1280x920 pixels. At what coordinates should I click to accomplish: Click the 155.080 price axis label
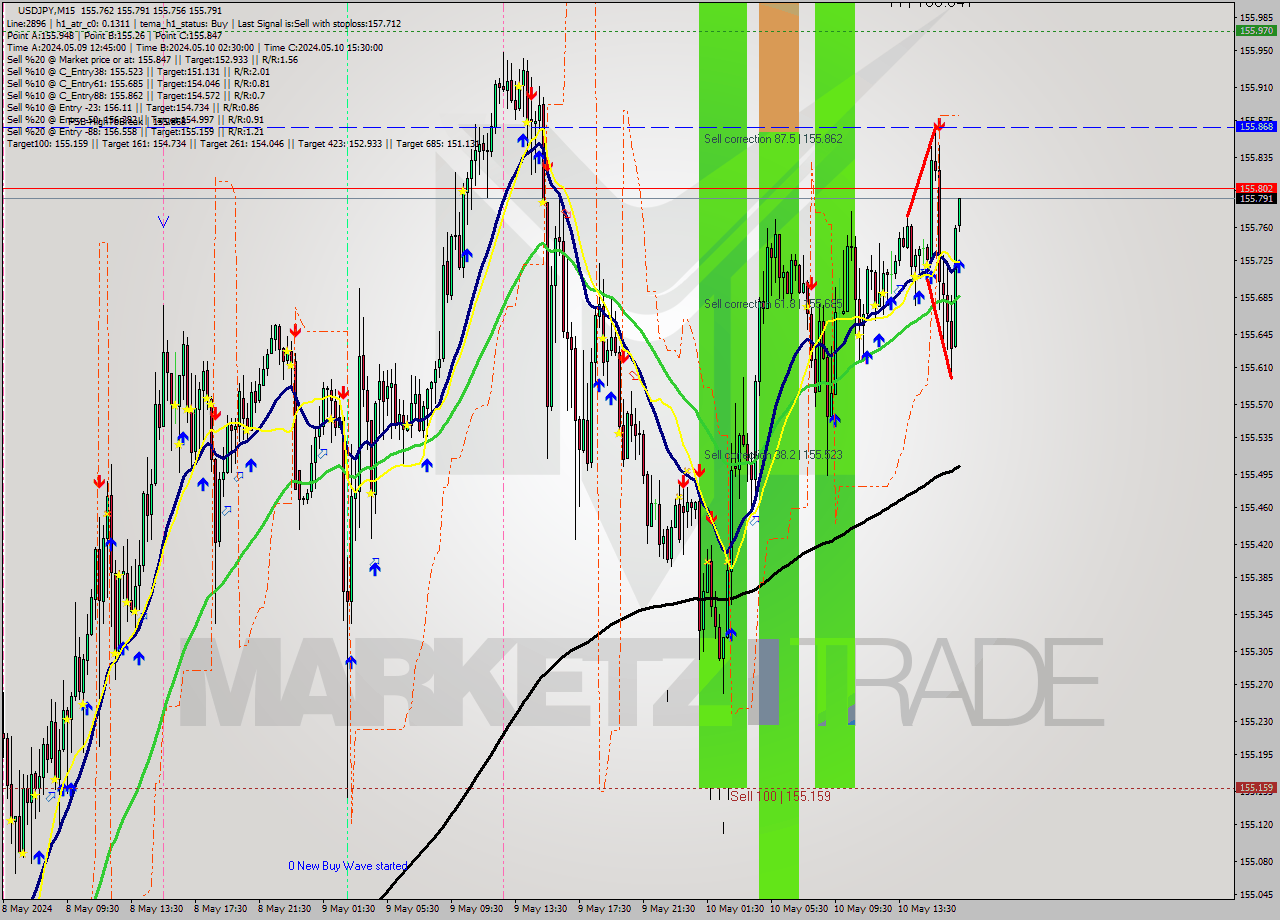point(1256,861)
